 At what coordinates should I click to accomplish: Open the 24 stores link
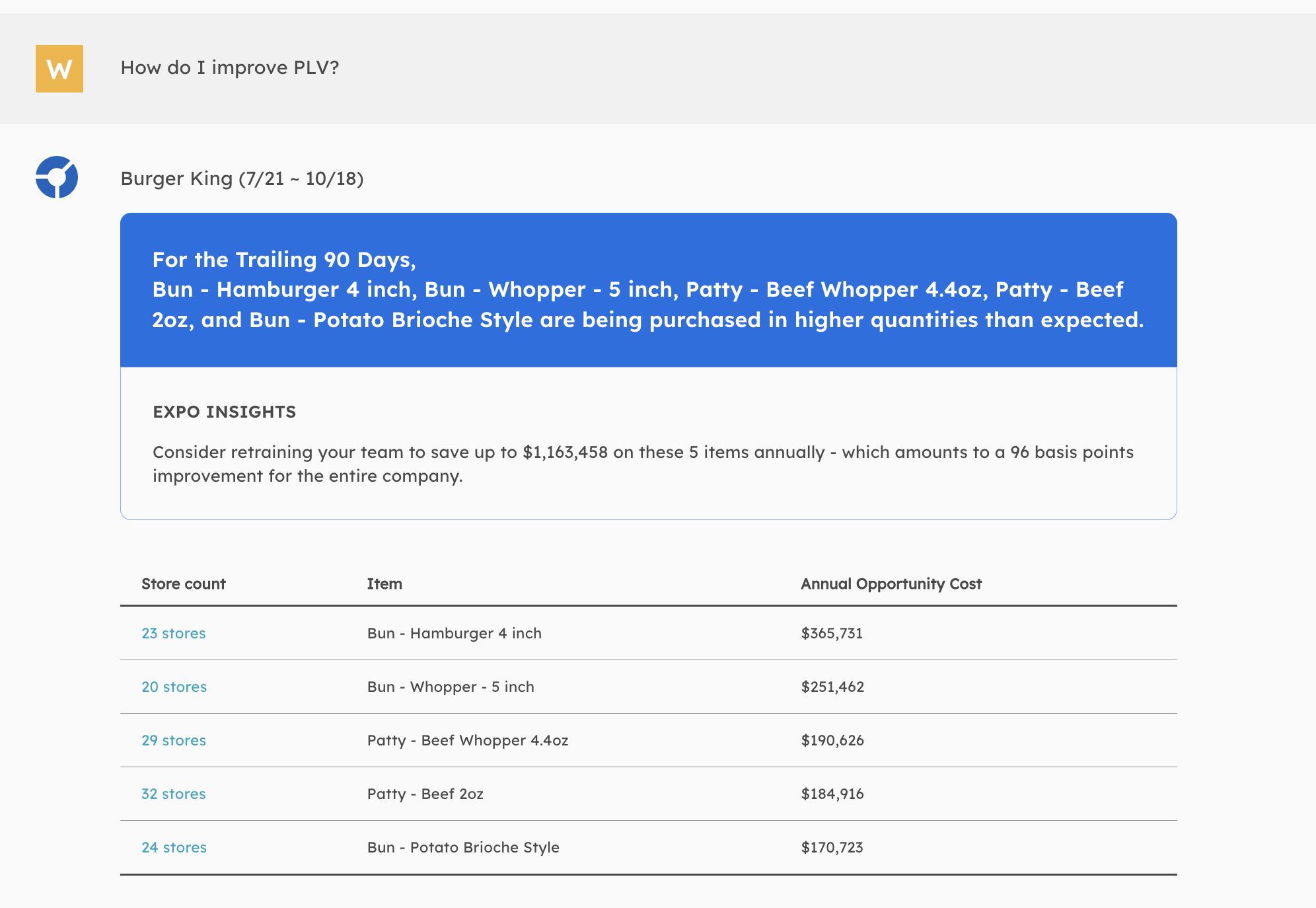174,847
